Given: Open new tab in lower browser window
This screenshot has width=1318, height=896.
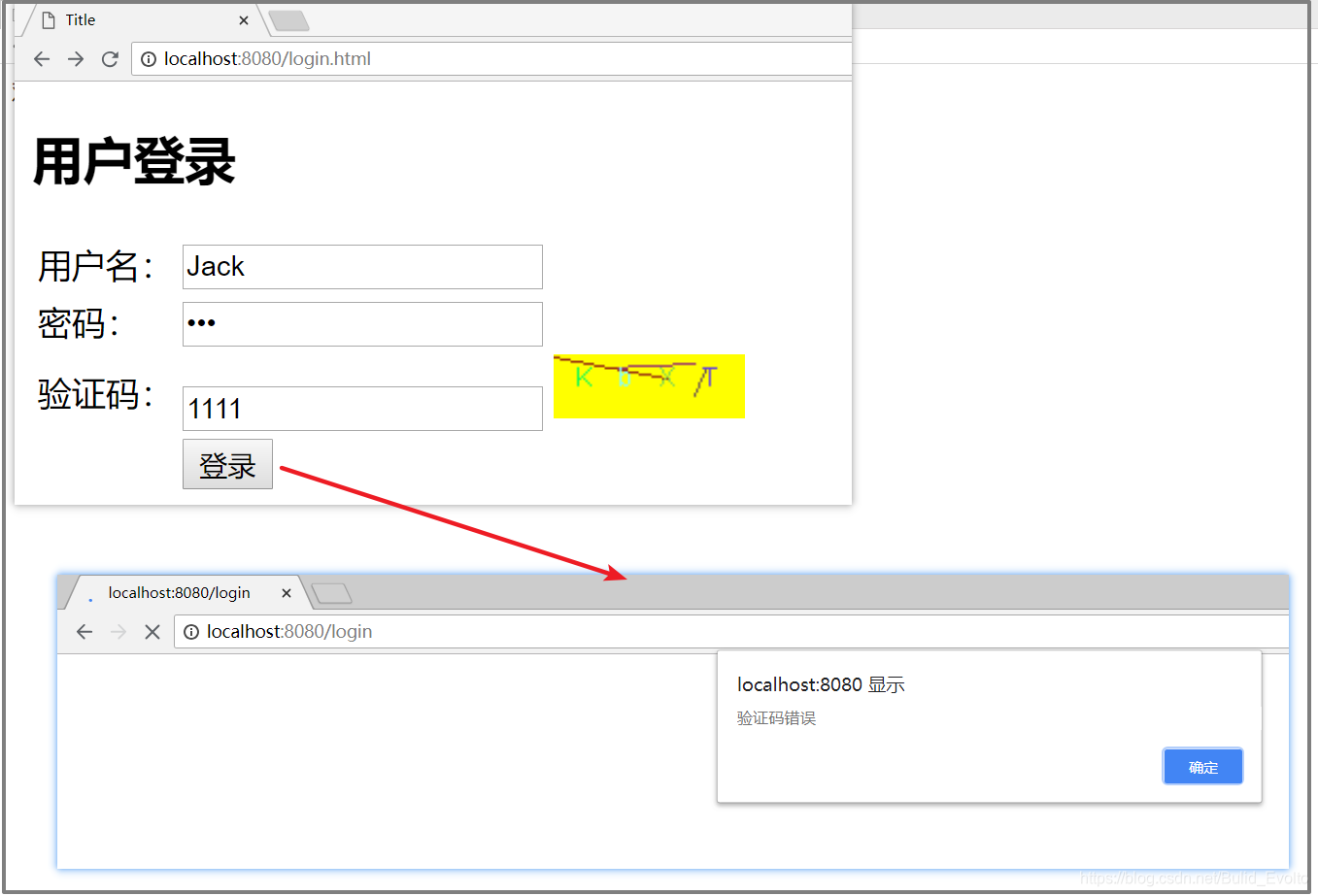Looking at the screenshot, I should point(331,593).
